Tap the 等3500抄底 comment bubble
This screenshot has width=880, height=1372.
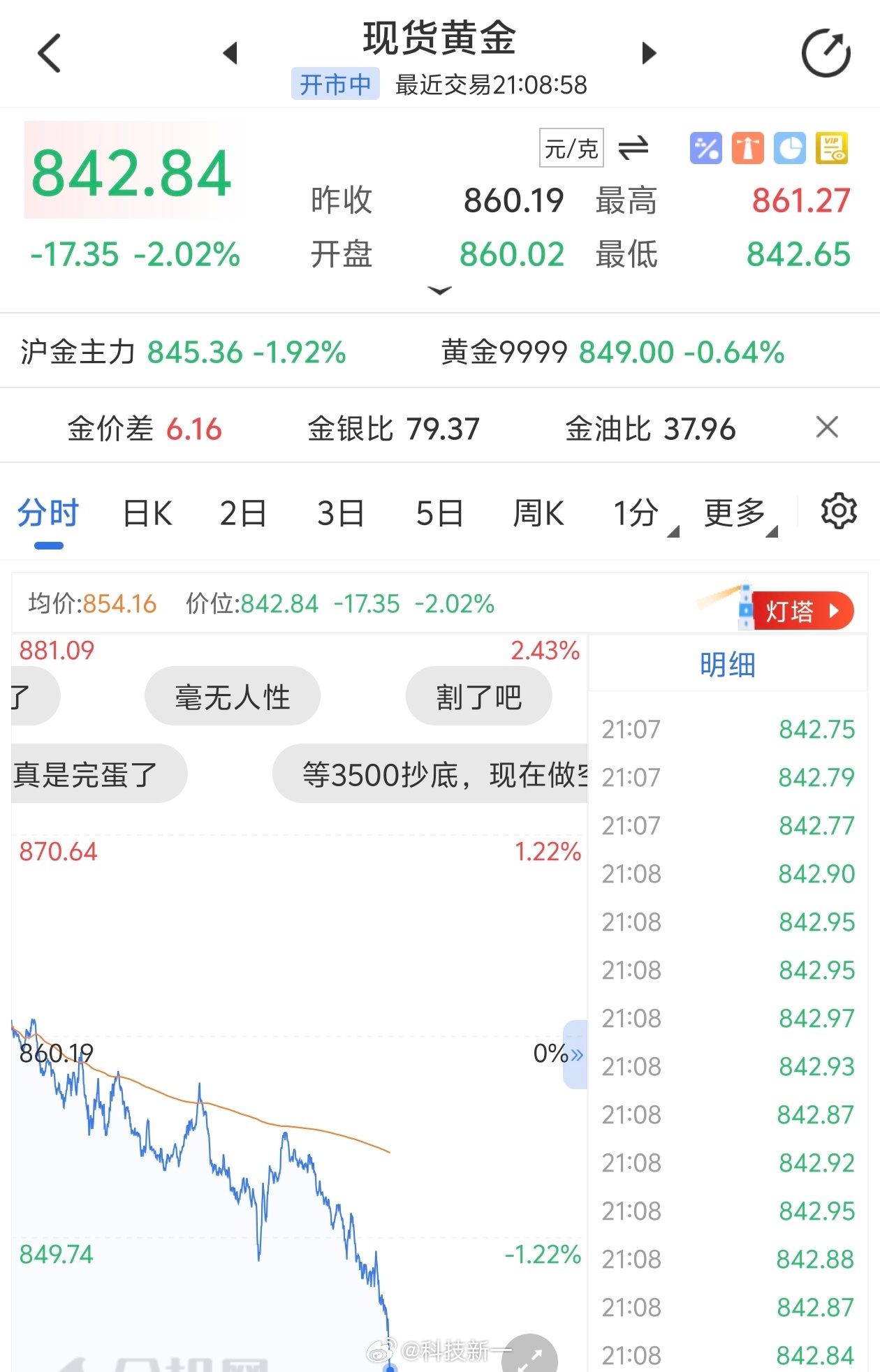click(430, 774)
